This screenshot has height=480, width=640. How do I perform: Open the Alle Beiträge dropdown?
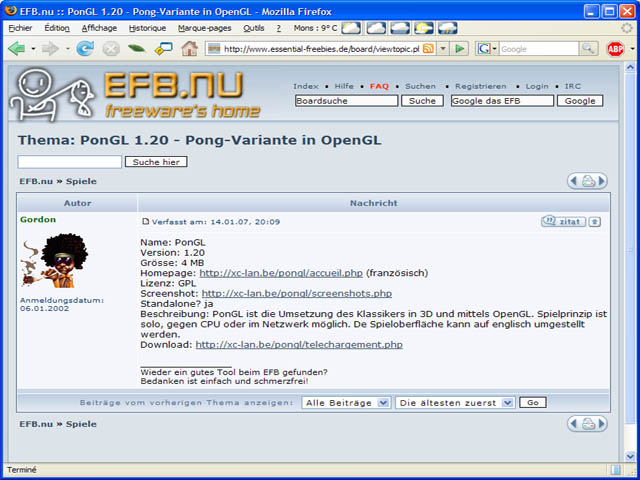tap(346, 403)
